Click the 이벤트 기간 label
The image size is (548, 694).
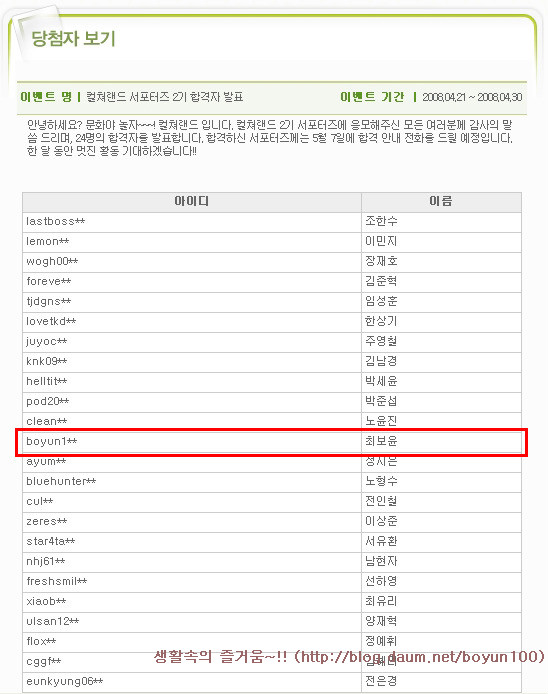[372, 96]
